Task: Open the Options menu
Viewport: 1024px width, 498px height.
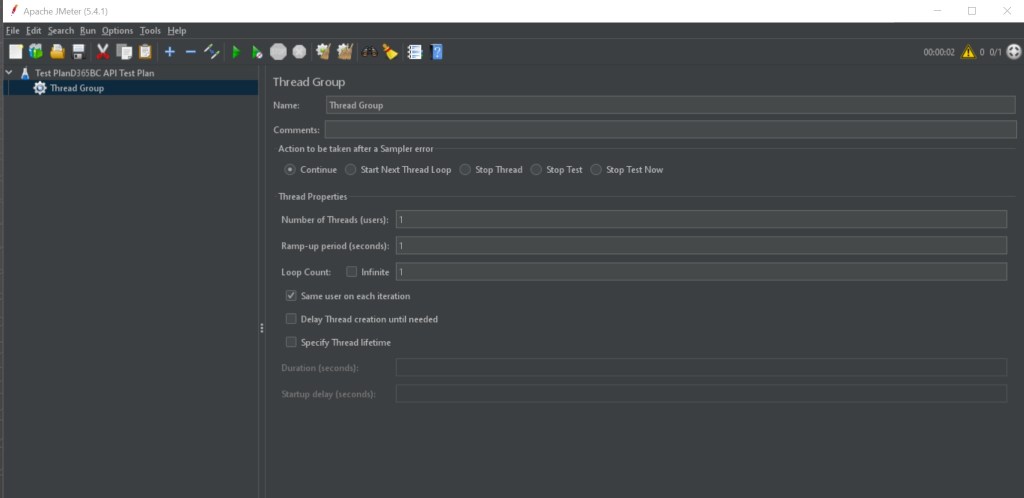Action: (x=117, y=31)
